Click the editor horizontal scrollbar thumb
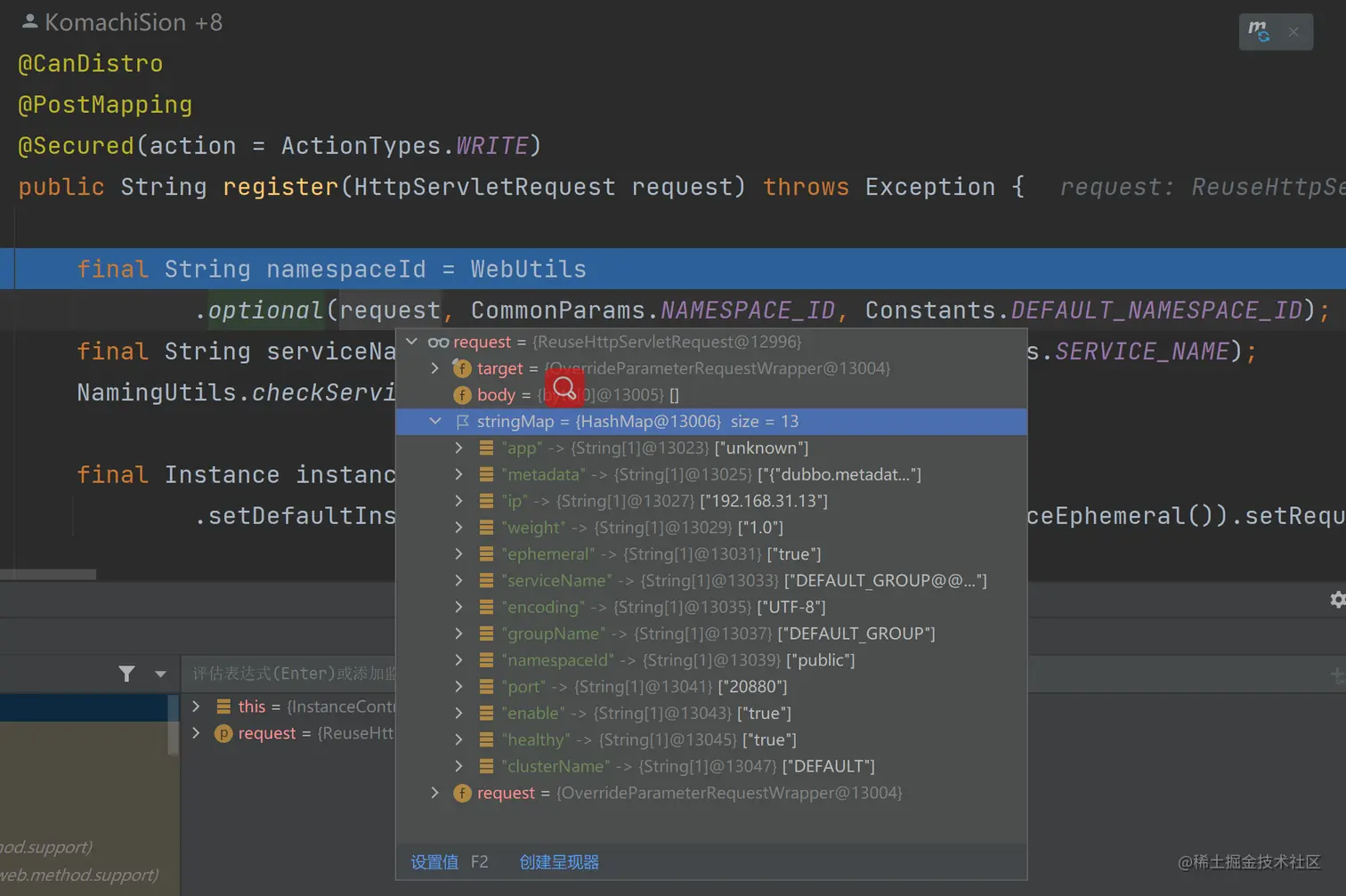The image size is (1346, 896). coord(48,575)
